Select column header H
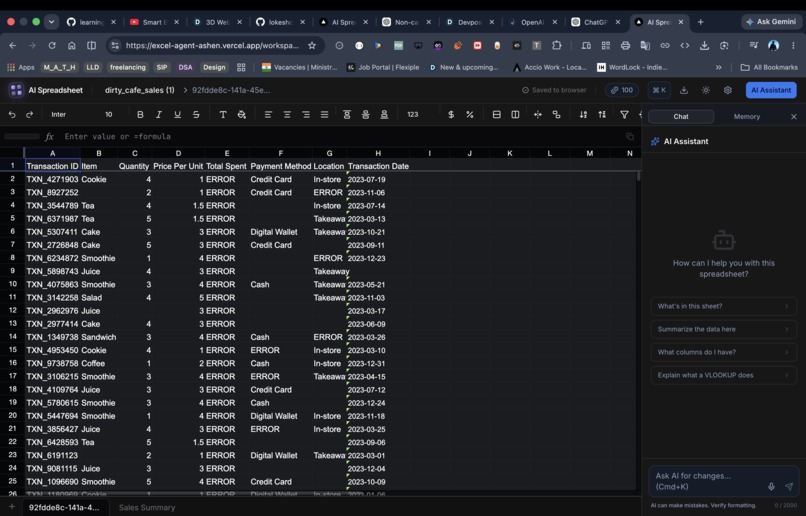Image resolution: width=806 pixels, height=516 pixels. [x=378, y=153]
